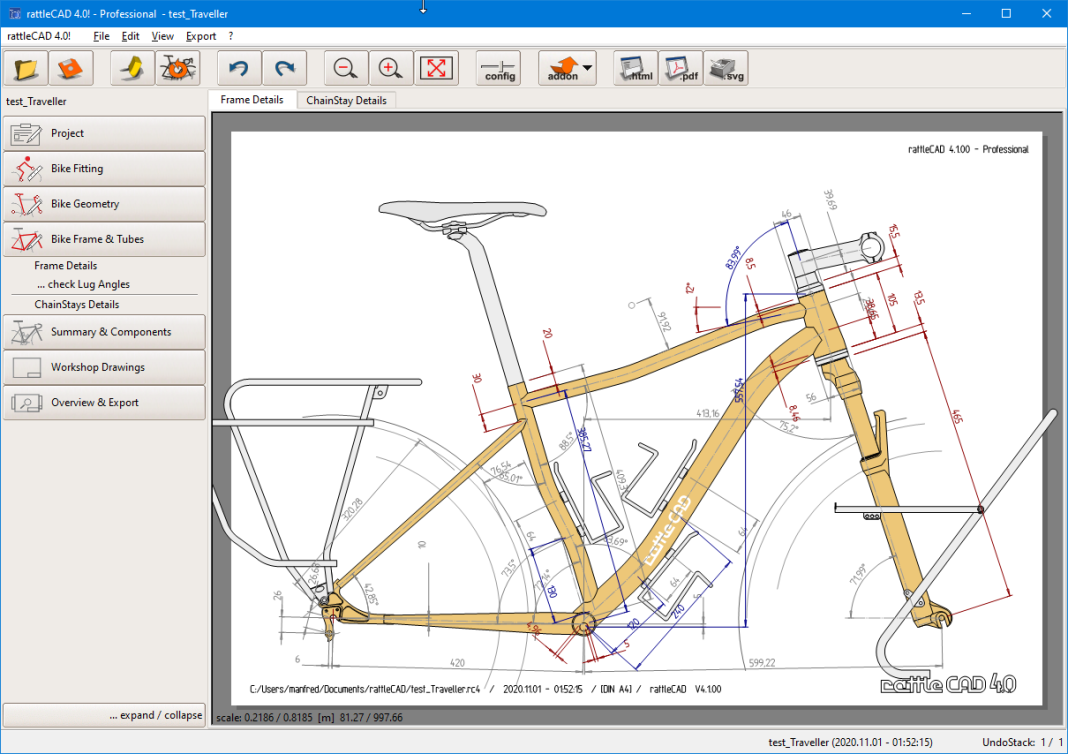Open the addon dropdown menu
This screenshot has width=1068, height=754.
point(567,68)
